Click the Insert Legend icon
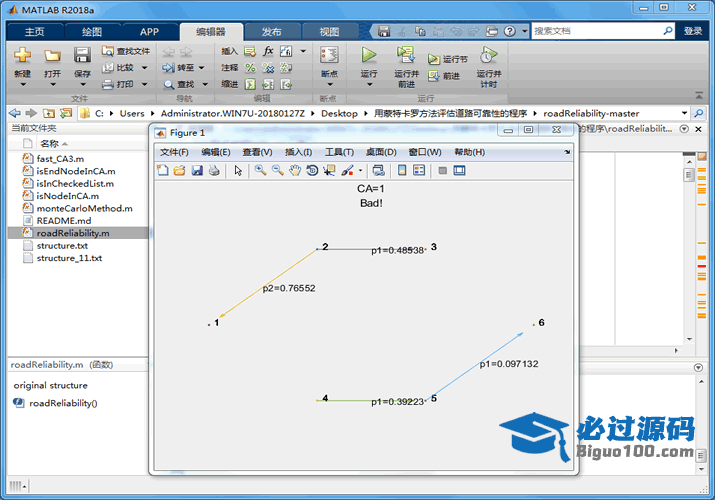715x500 pixels. tap(419, 170)
